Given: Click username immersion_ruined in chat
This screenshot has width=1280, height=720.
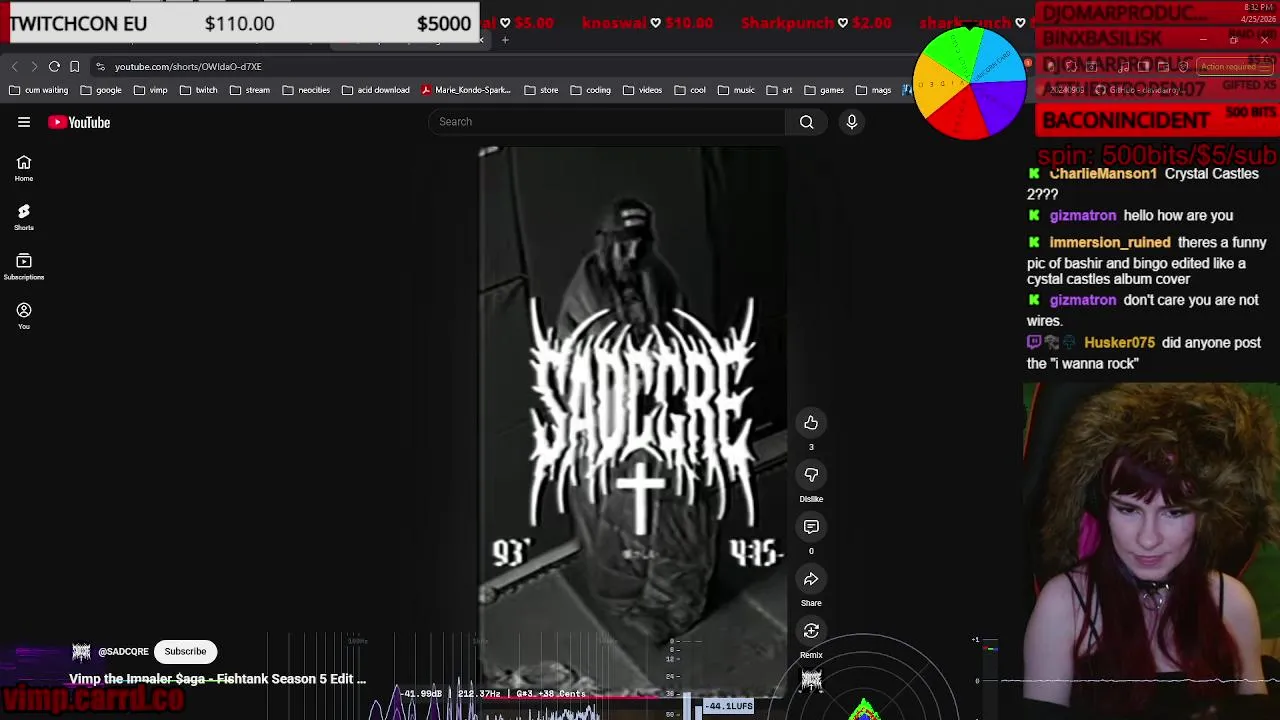Looking at the screenshot, I should [1110, 243].
